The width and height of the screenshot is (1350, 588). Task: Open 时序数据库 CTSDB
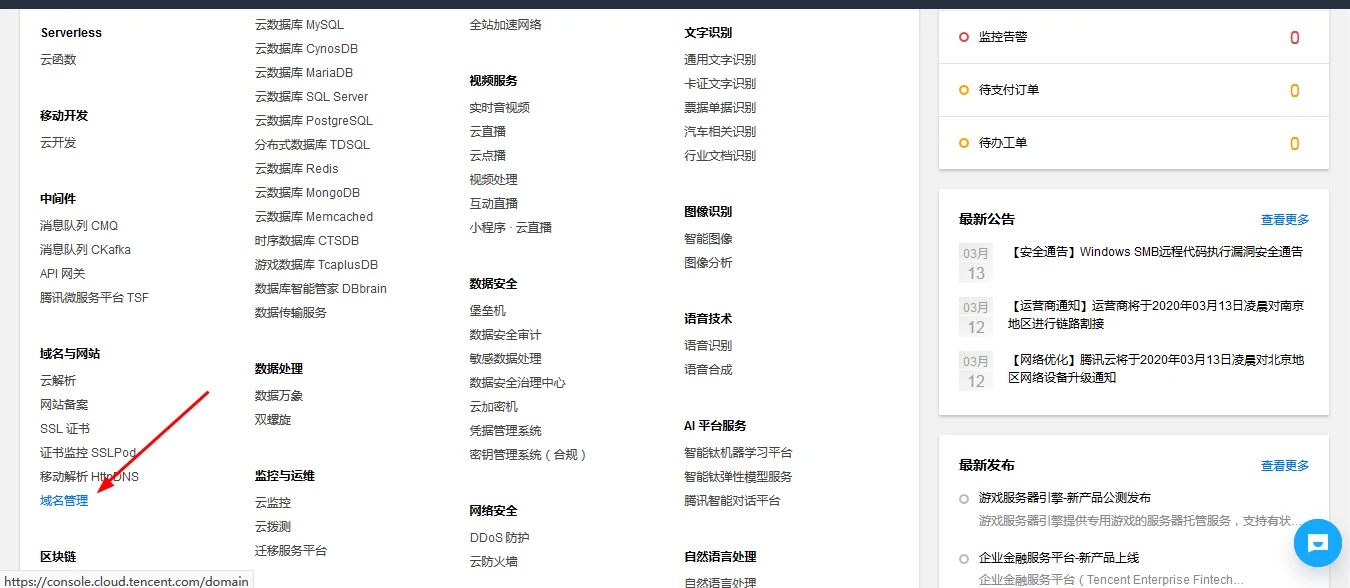pyautogui.click(x=307, y=241)
